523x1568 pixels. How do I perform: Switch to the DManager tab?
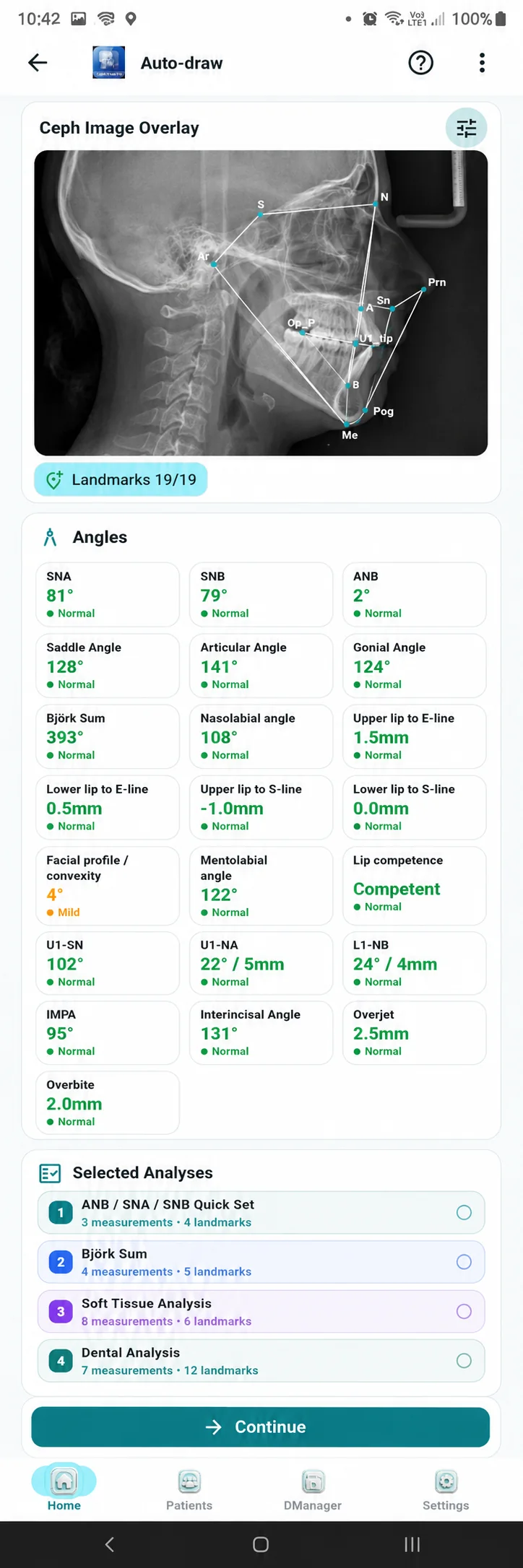coord(313,1491)
